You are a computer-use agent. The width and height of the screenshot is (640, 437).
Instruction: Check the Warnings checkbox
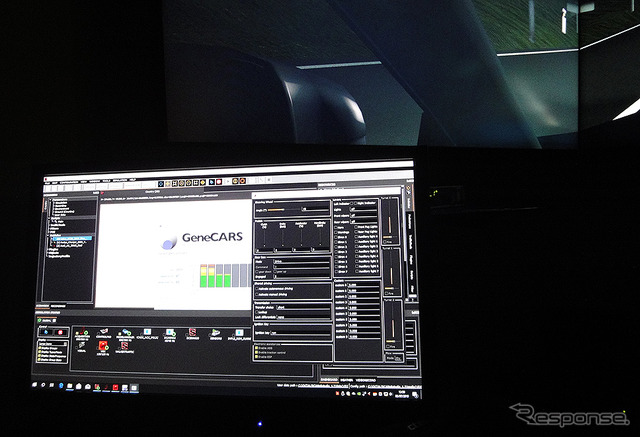pyautogui.click(x=336, y=232)
